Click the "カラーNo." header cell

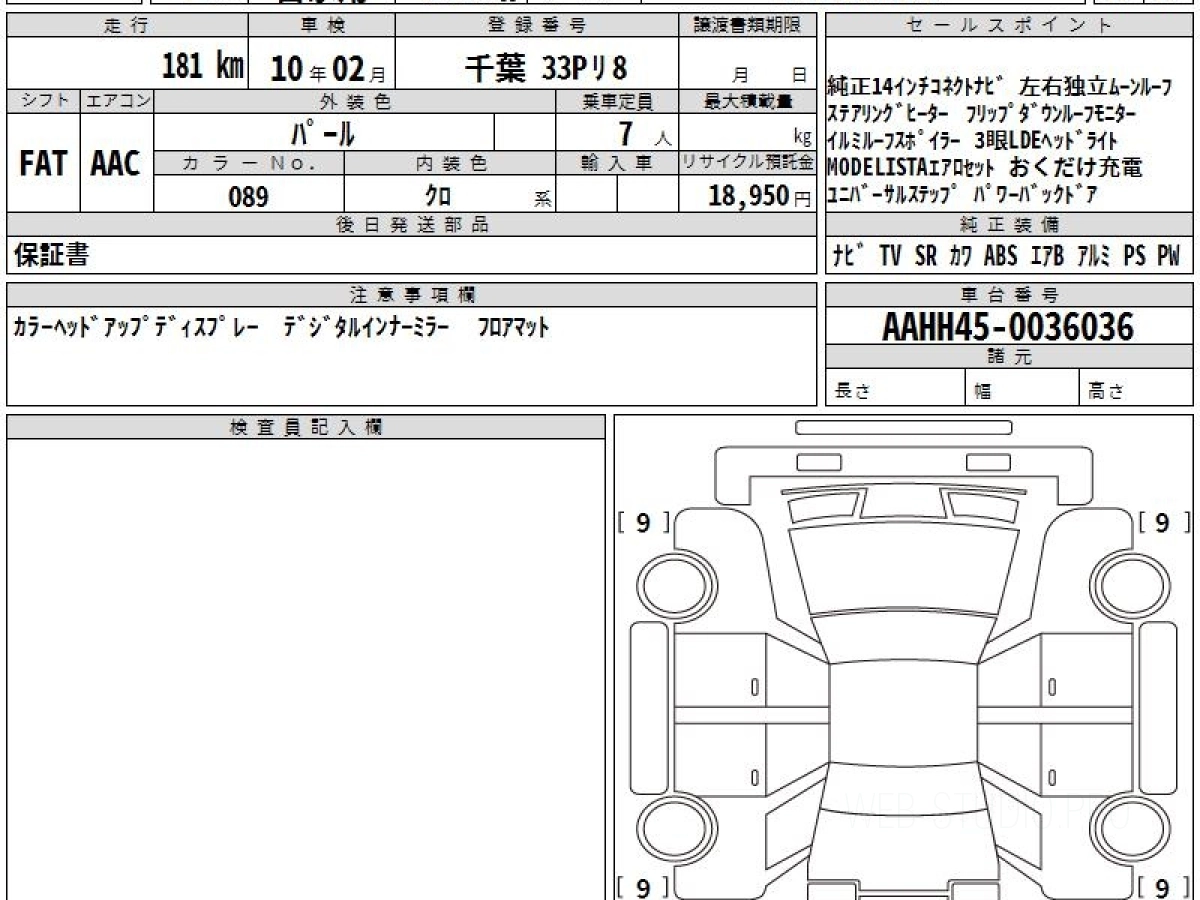(x=249, y=163)
